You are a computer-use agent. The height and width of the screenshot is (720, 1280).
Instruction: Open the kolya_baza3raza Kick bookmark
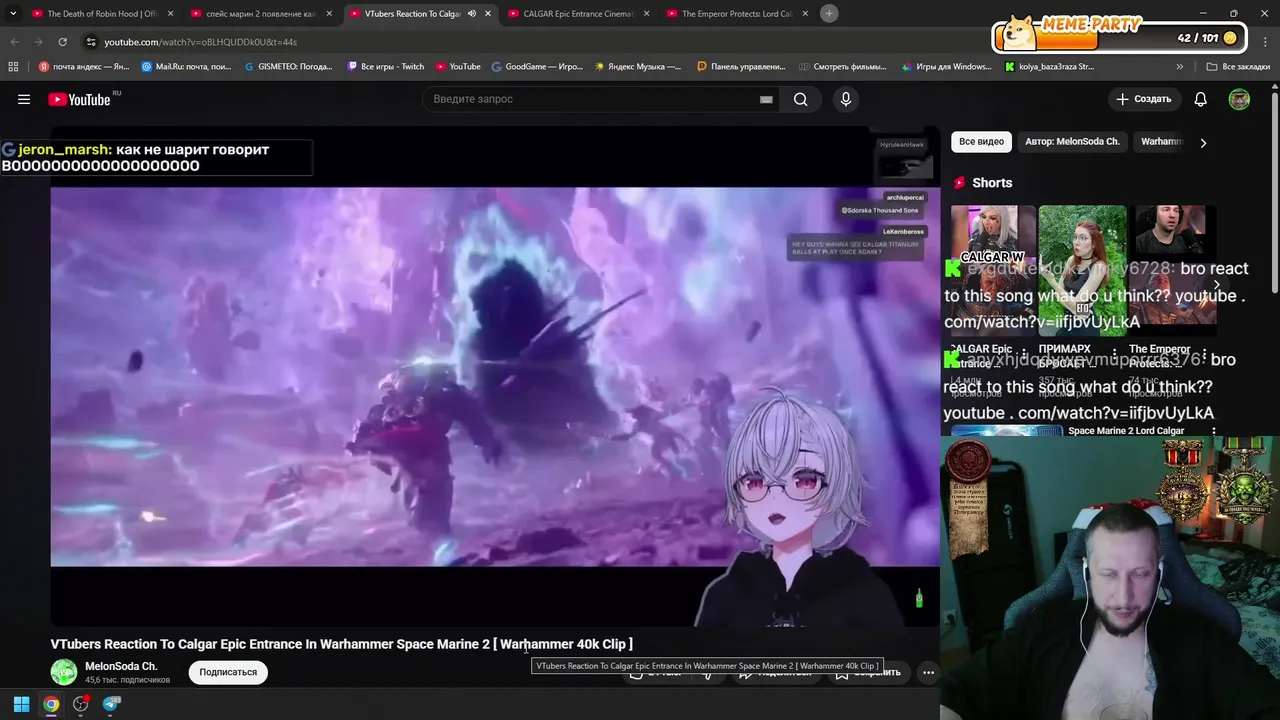click(x=1049, y=67)
